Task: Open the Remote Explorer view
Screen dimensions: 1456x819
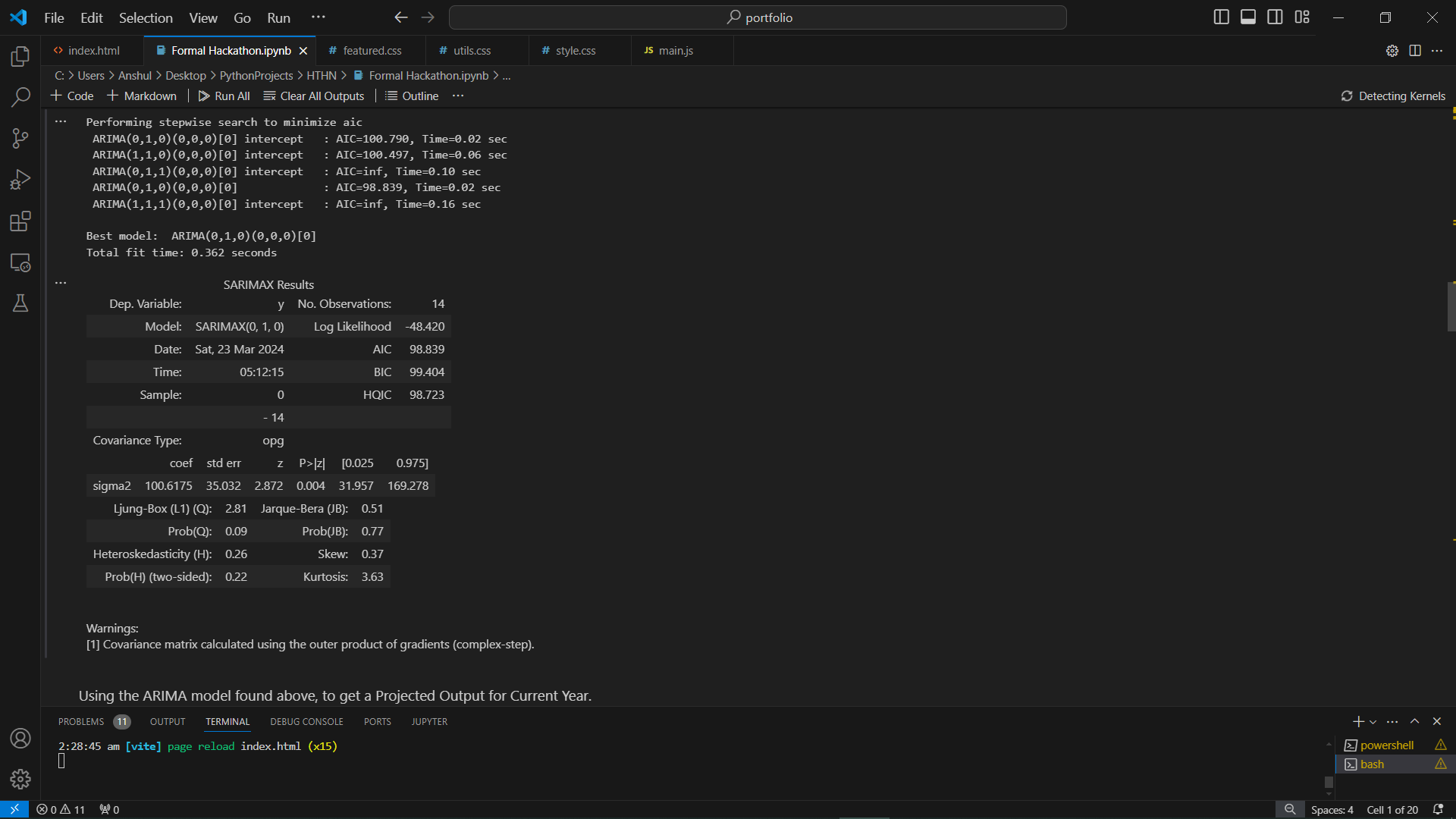Action: (x=20, y=262)
